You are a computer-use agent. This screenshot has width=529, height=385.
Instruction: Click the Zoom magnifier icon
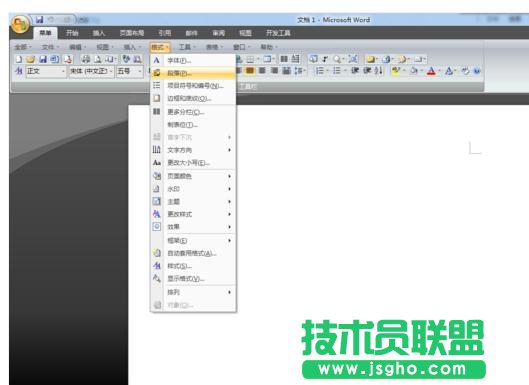click(337, 59)
